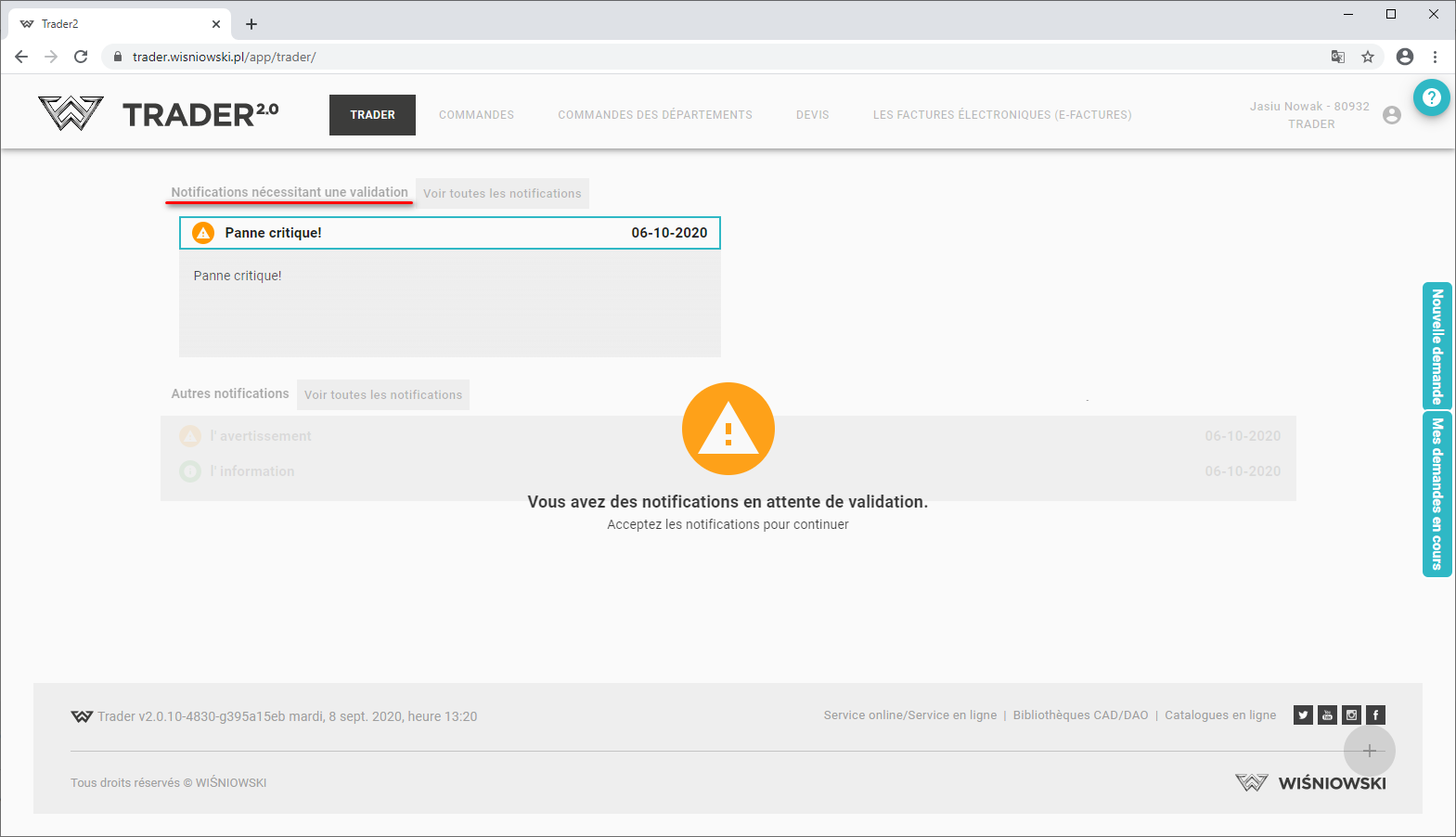The image size is (1456, 837).
Task: Open LES FACTURES ÉLECTRONIQUES (E-FACTURES) tab
Action: point(1001,115)
